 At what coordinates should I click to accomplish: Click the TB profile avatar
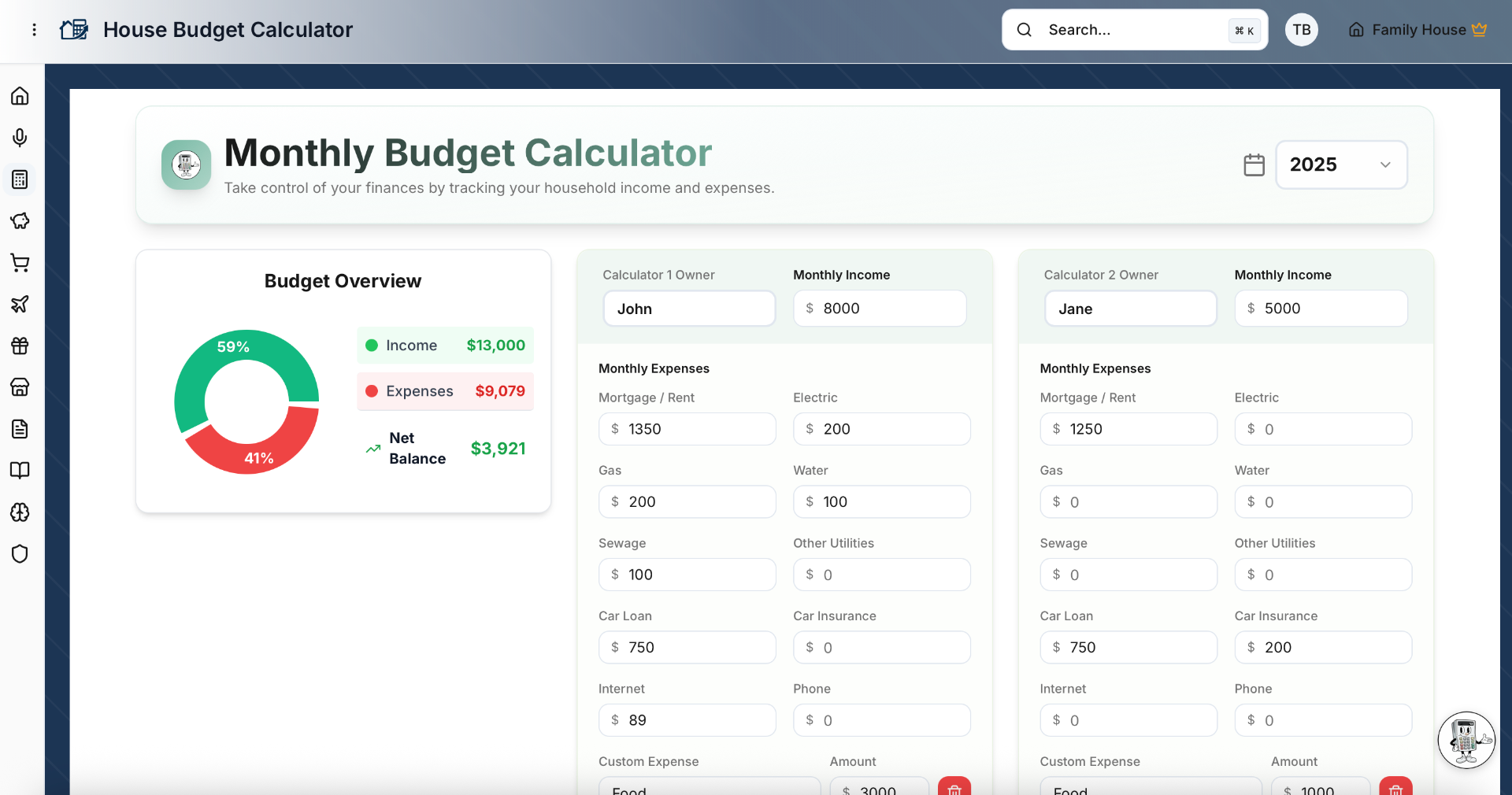(x=1301, y=30)
